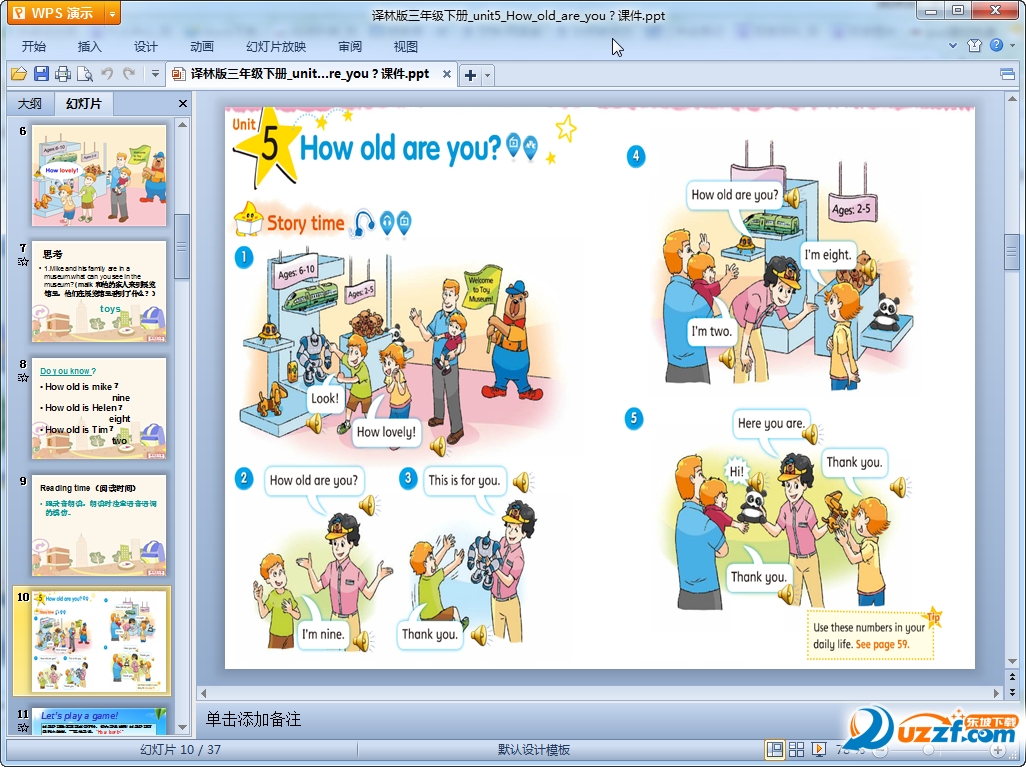Open the skin/clothing icon at top right
Screen dimensions: 1026x767
974,45
